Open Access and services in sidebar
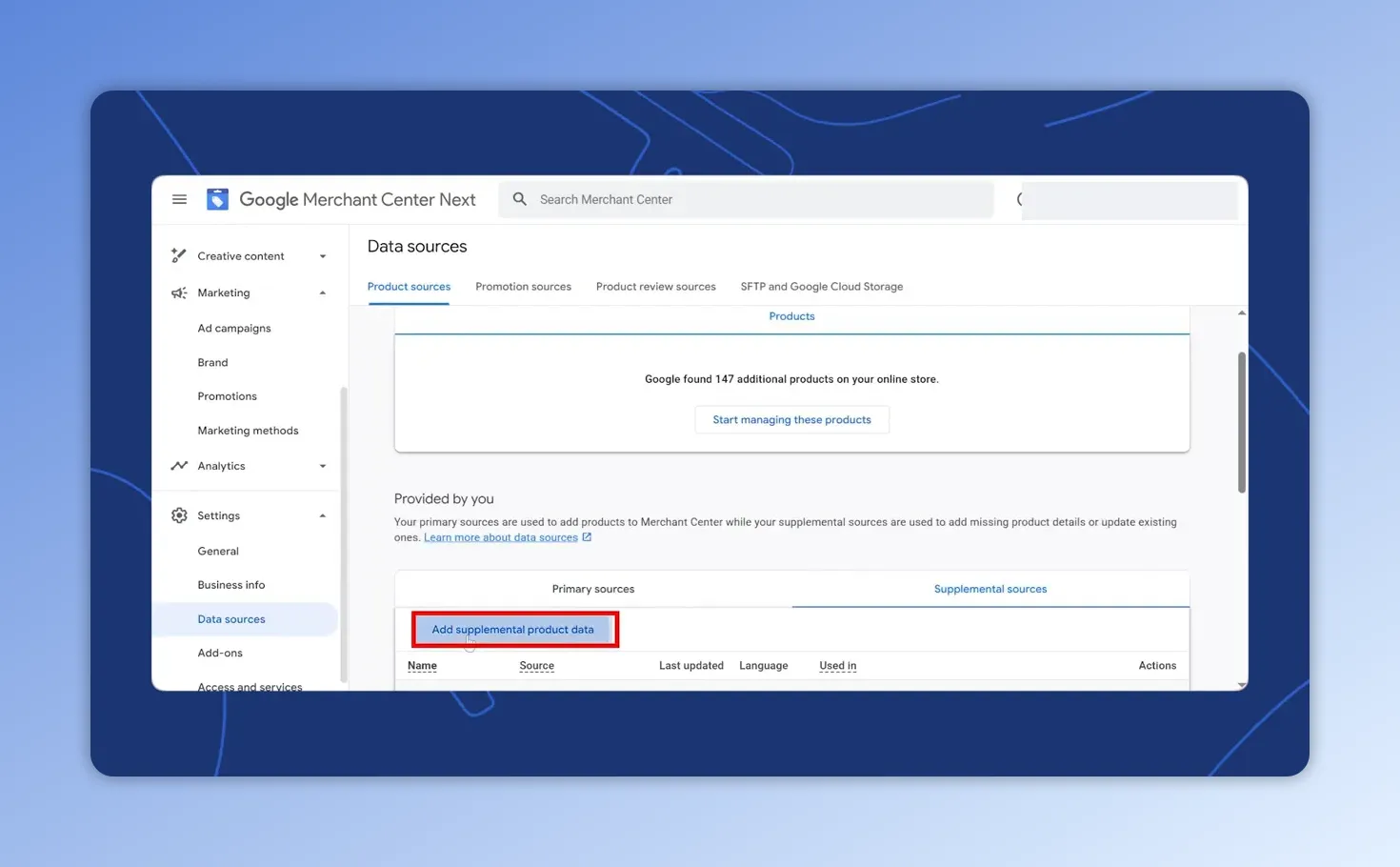1400x867 pixels. click(250, 686)
